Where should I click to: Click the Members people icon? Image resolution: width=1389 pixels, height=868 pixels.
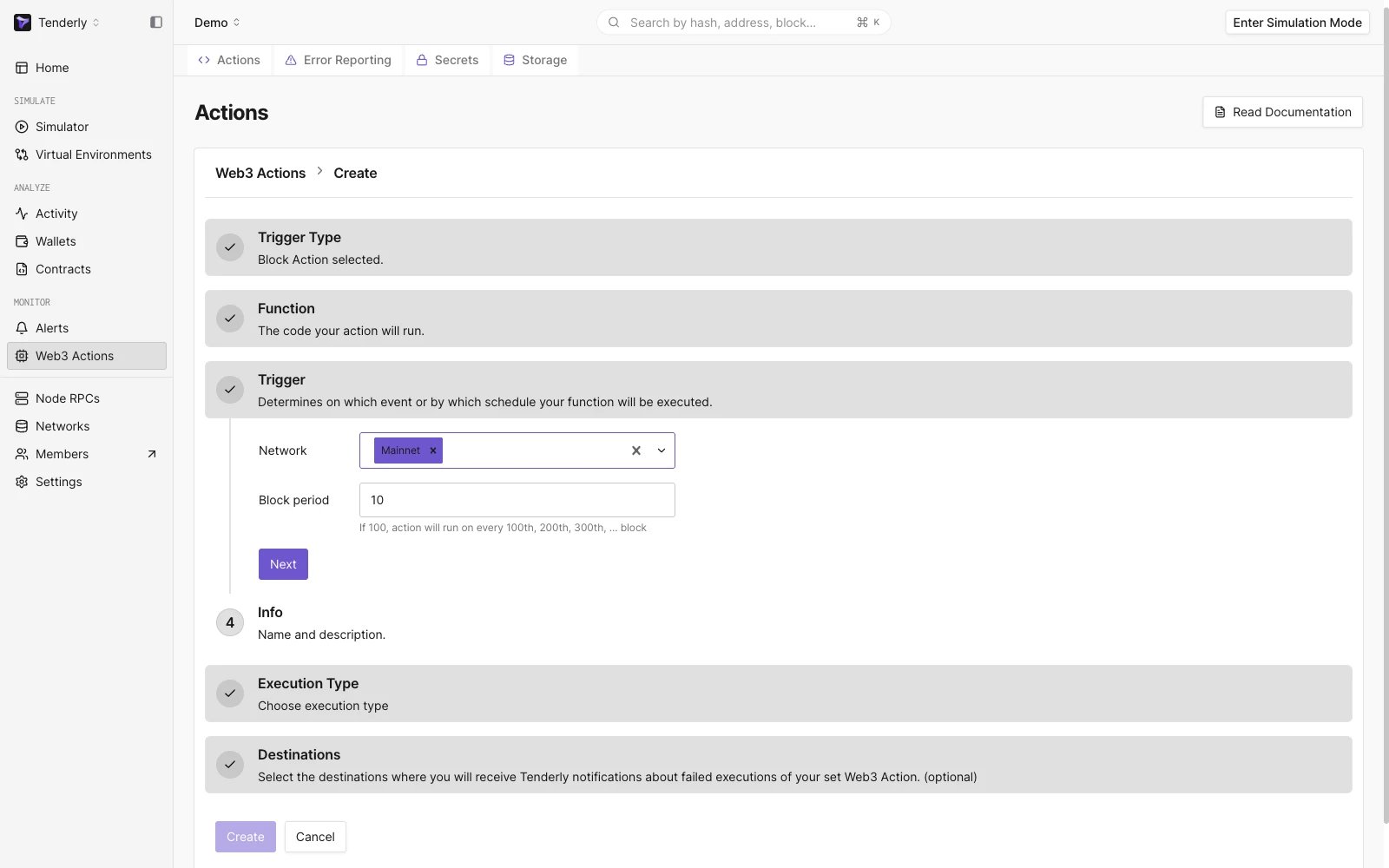(x=22, y=454)
